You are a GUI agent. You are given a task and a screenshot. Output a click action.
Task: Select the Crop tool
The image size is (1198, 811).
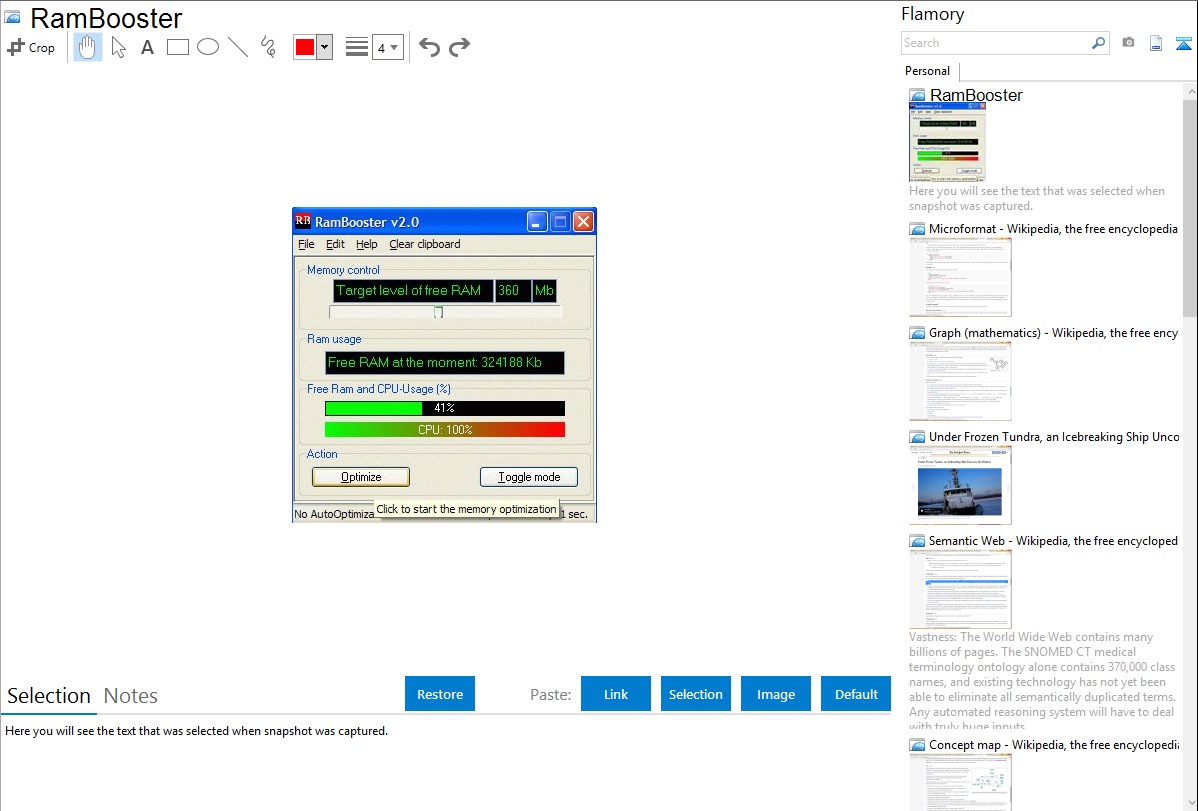(x=31, y=47)
